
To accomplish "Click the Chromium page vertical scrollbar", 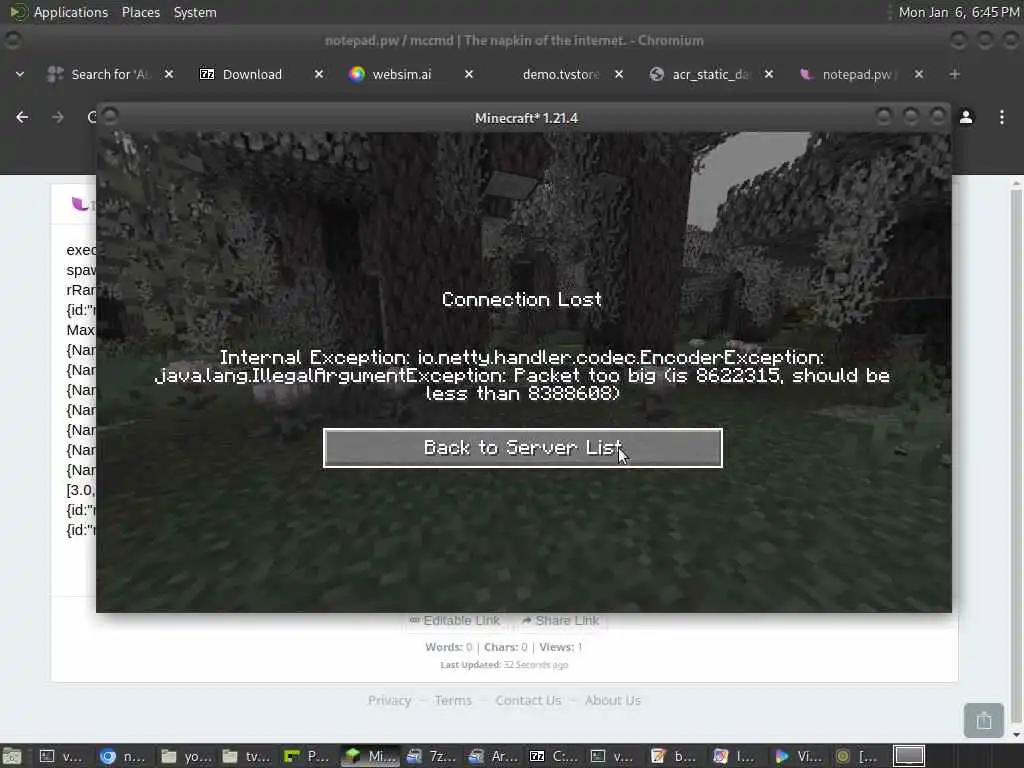I will coord(1016,457).
